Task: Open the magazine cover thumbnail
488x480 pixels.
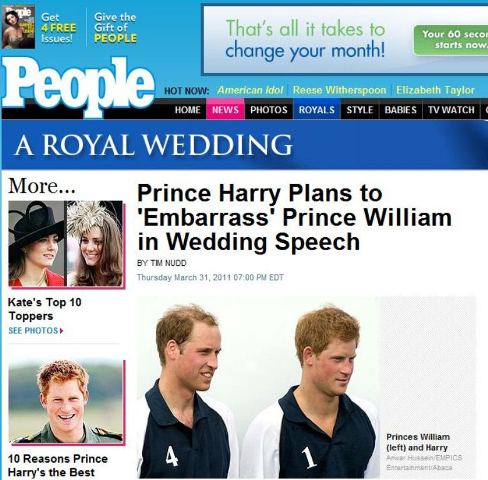Action: tap(18, 27)
